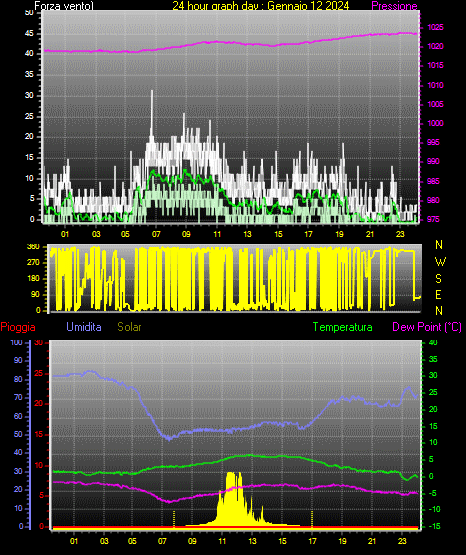Select the '24 hour graph day : Gennaio 12 2024' title
The height and width of the screenshot is (555, 466).
click(261, 5)
